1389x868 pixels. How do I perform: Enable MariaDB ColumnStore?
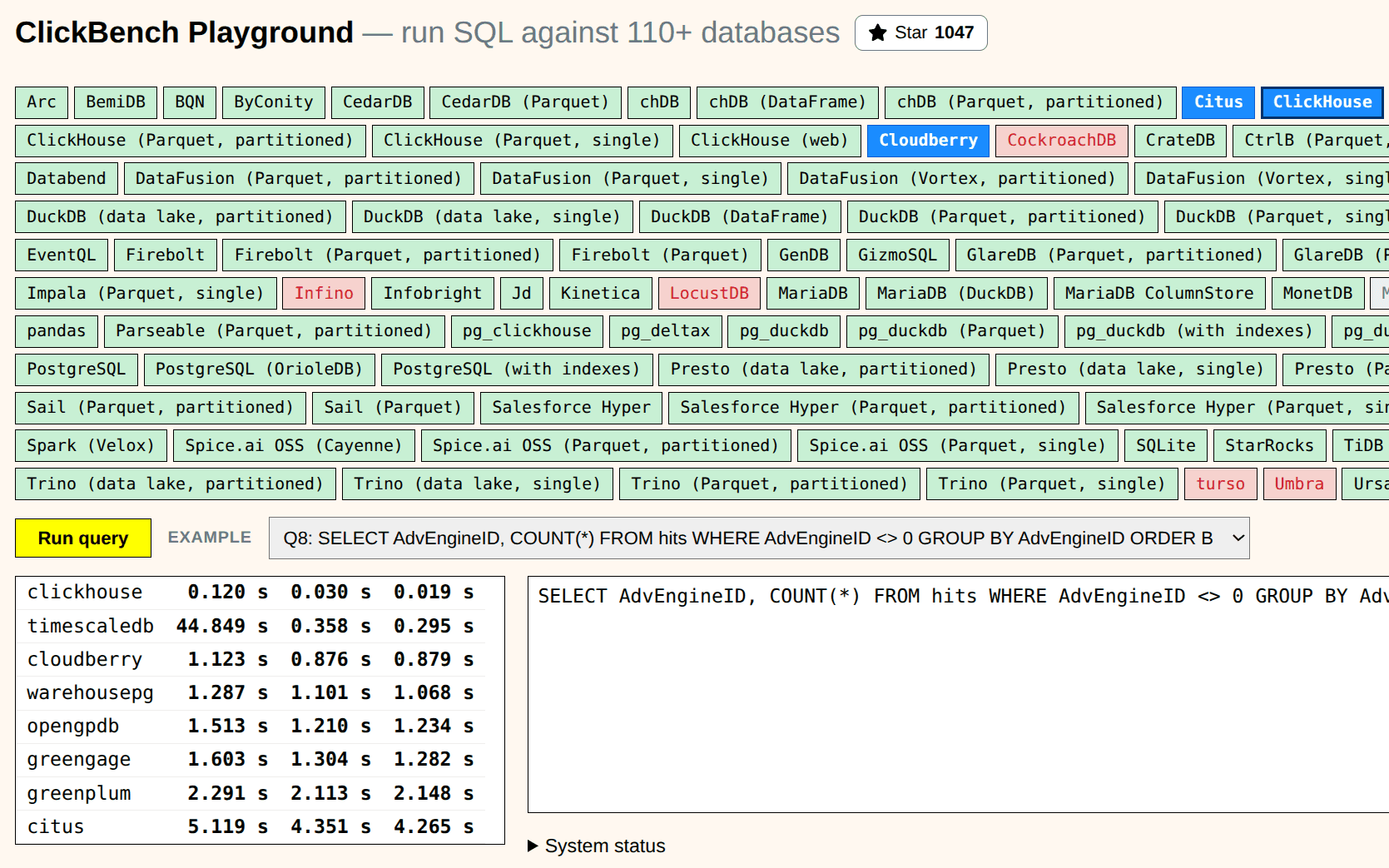[x=1159, y=293]
